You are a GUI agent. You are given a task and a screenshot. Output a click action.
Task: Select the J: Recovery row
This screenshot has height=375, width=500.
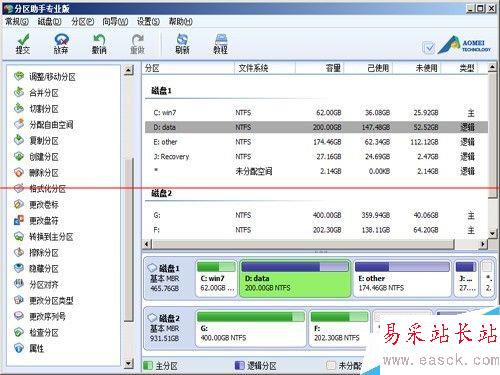316,157
